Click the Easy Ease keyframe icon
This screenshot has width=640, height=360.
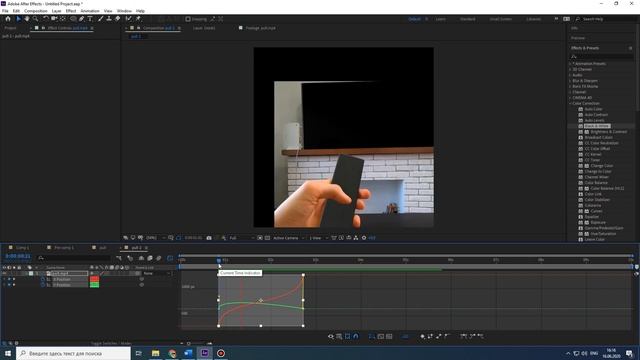coord(464,336)
